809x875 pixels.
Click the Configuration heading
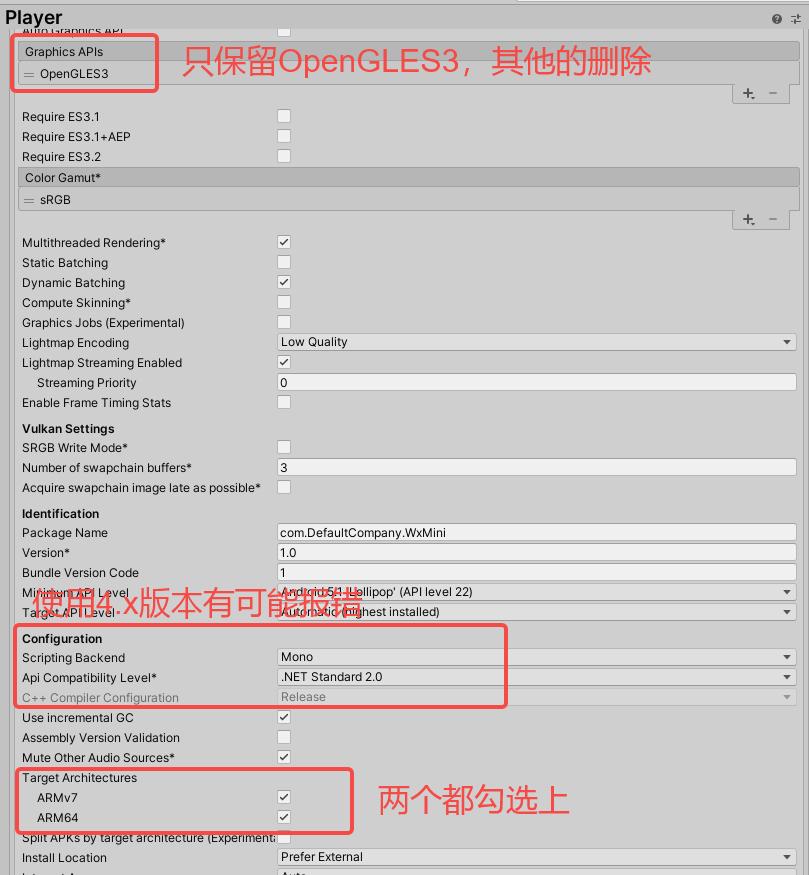coord(62,638)
